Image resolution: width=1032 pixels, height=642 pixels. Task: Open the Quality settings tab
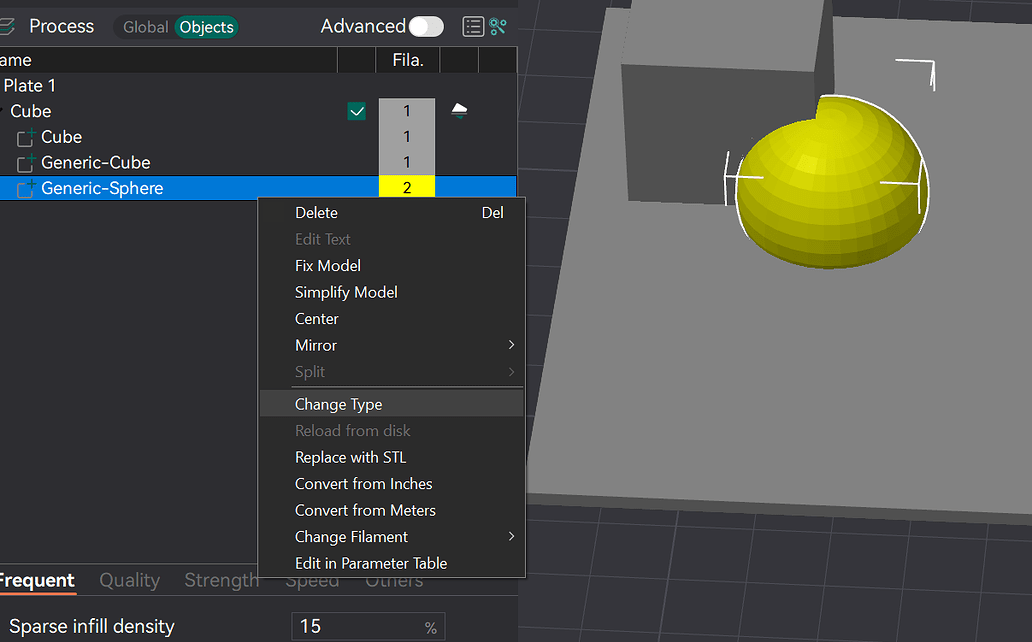coord(130,580)
